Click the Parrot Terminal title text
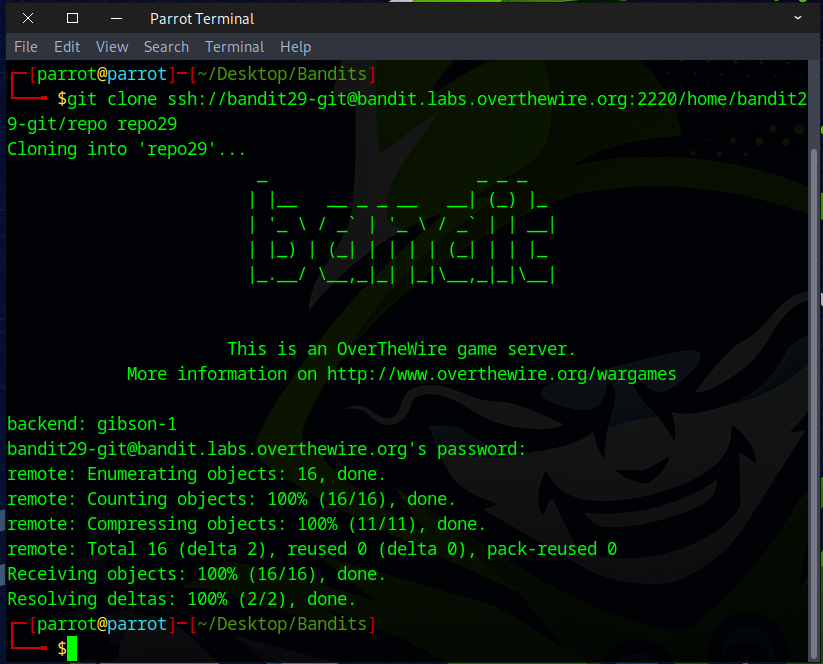 [202, 18]
